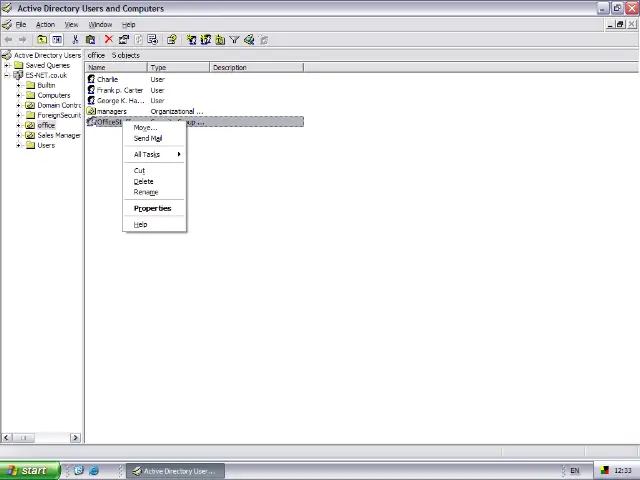The height and width of the screenshot is (480, 640).
Task: Select the Builtin folder tree item
Action: point(46,85)
